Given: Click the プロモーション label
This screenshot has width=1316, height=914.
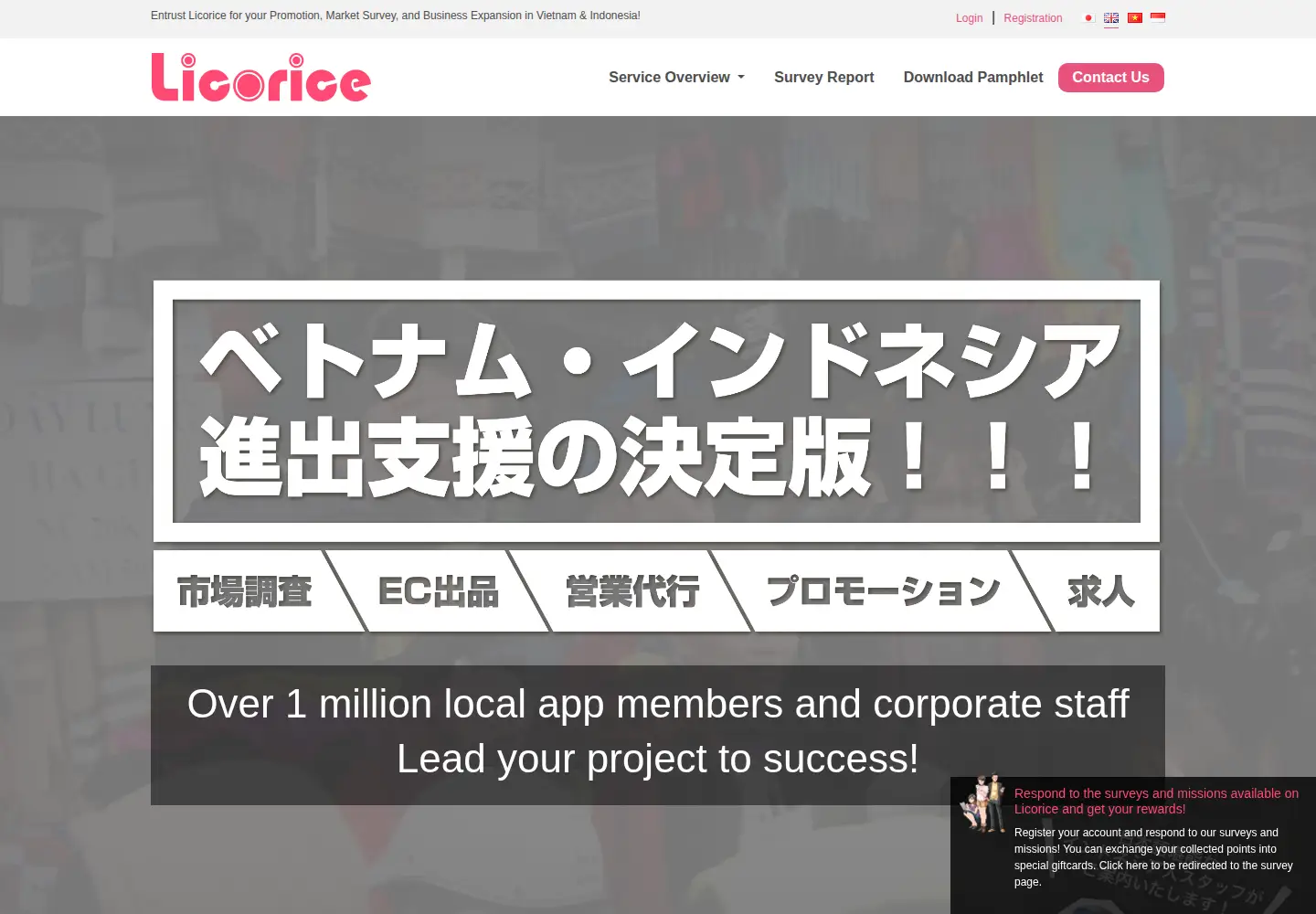Looking at the screenshot, I should point(883,591).
